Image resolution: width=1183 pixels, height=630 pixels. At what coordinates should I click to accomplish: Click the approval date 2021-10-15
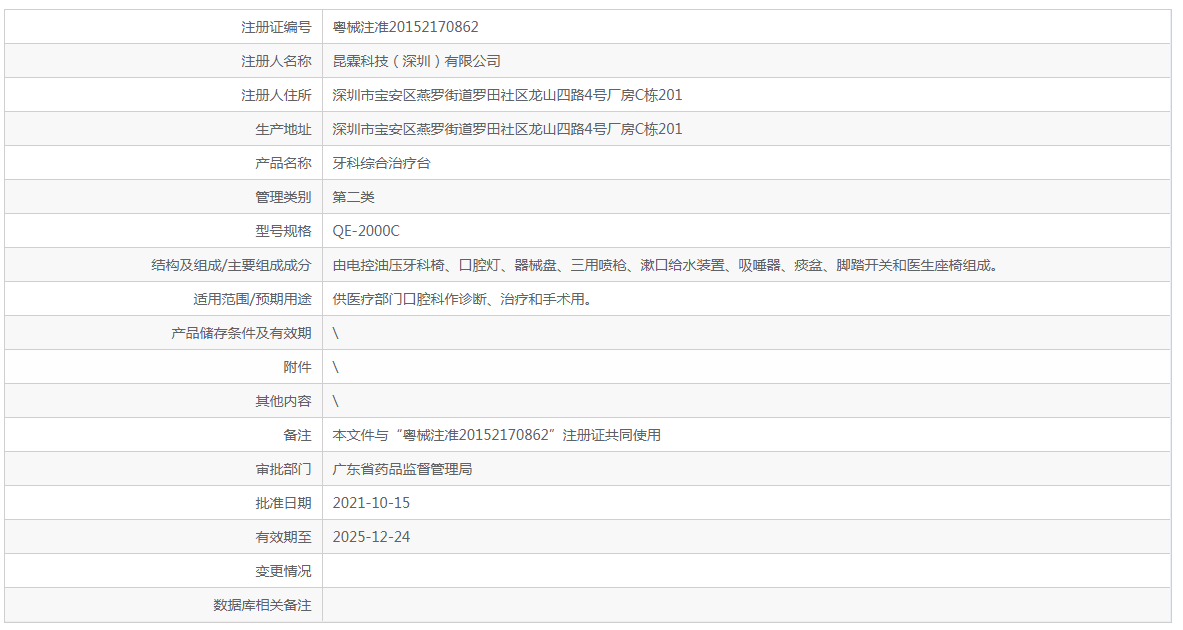coord(371,502)
